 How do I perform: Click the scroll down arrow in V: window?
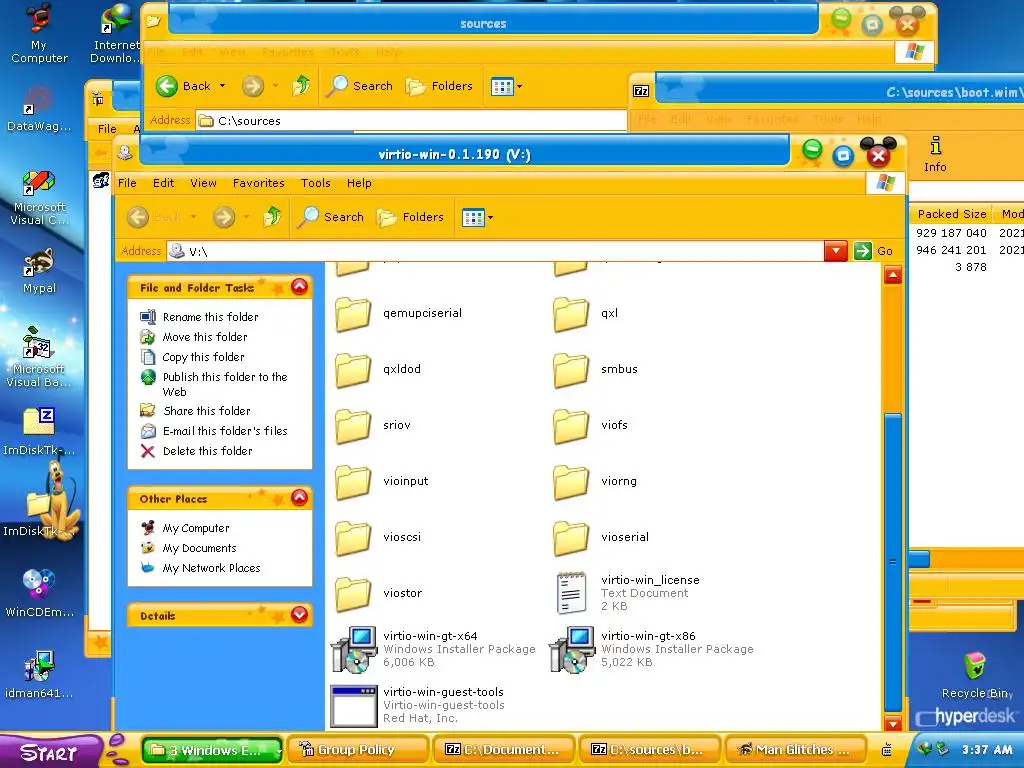(893, 722)
